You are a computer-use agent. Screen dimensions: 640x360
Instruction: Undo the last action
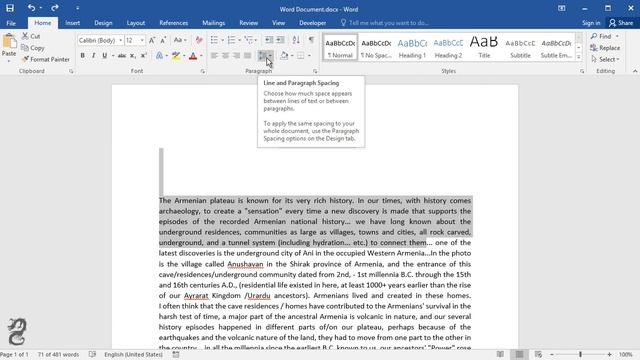31,8
